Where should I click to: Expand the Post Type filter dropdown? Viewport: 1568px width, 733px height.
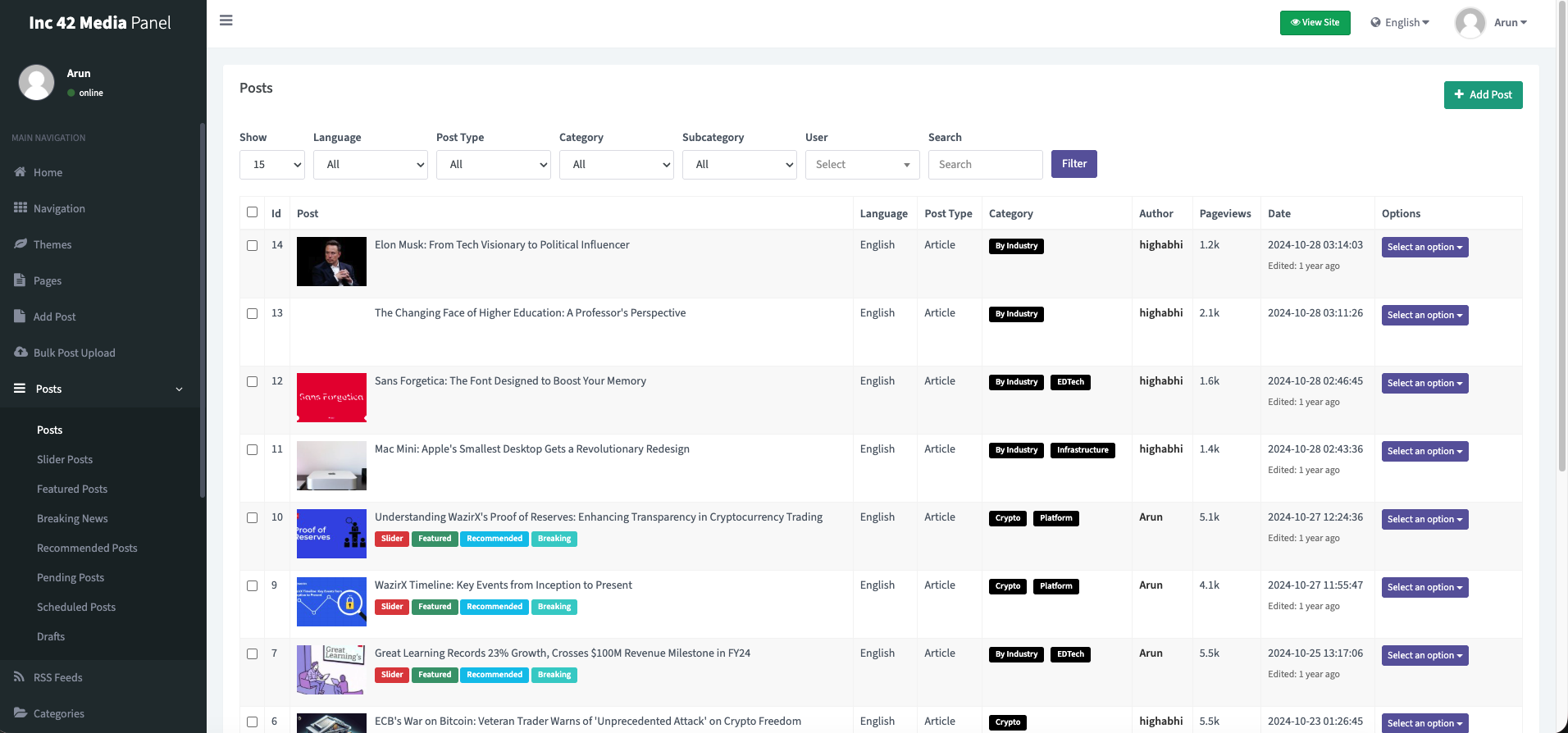coord(493,165)
